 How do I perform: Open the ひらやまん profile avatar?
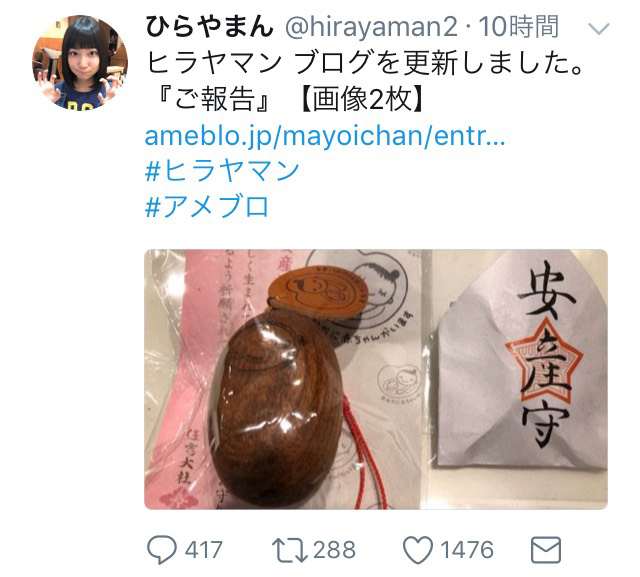[80, 62]
